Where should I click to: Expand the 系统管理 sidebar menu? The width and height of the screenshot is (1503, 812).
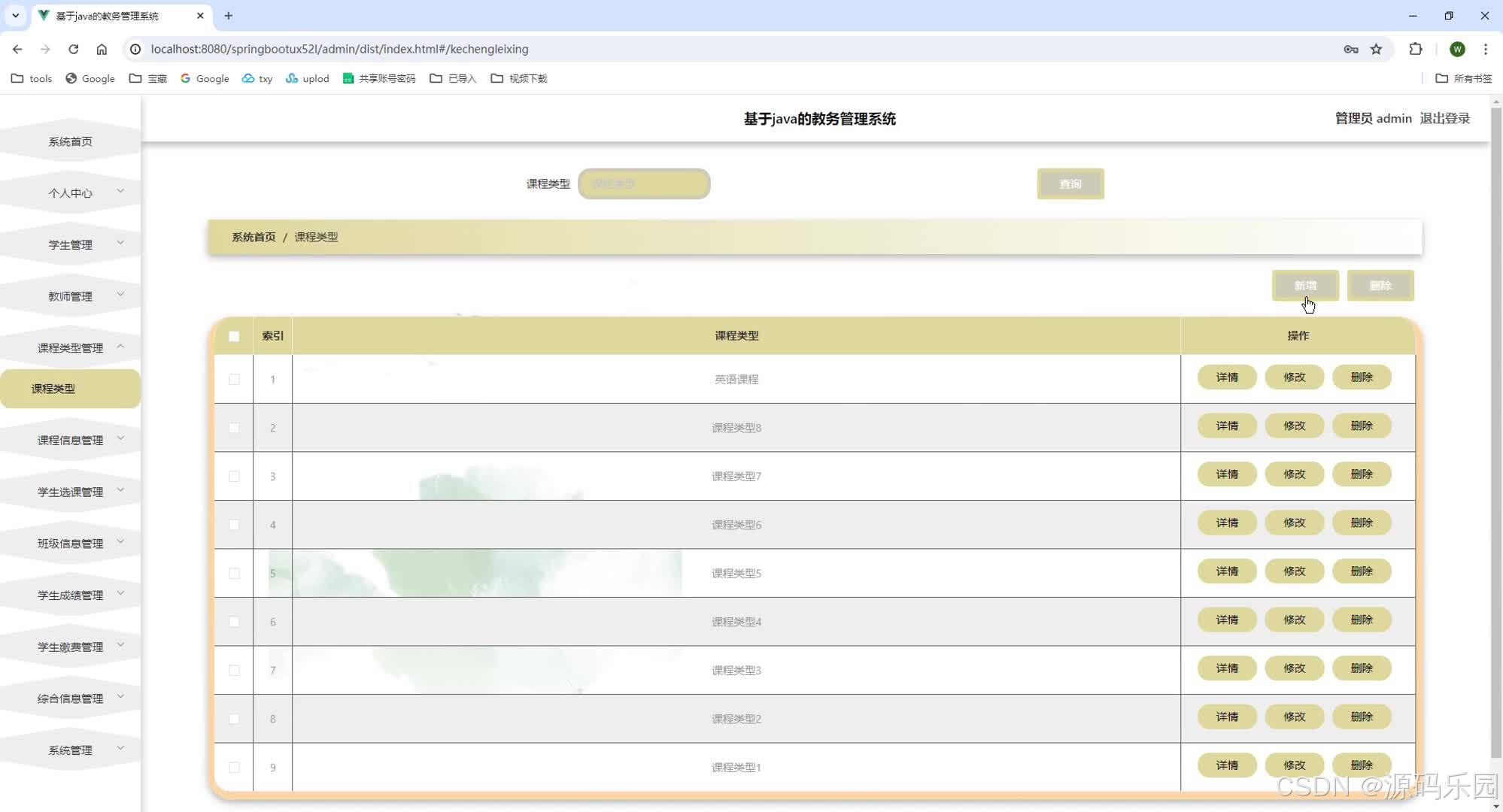[x=71, y=750]
